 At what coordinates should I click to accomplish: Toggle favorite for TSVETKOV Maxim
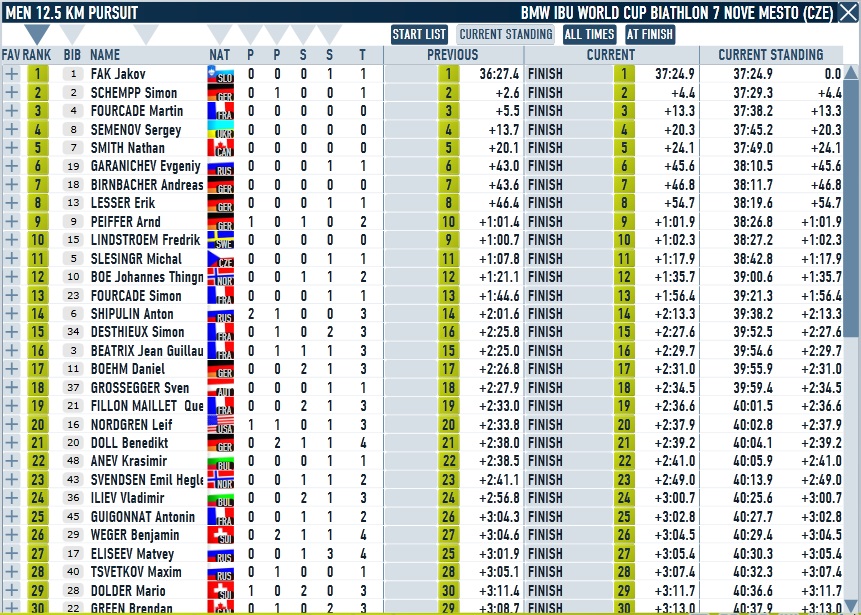coord(12,572)
